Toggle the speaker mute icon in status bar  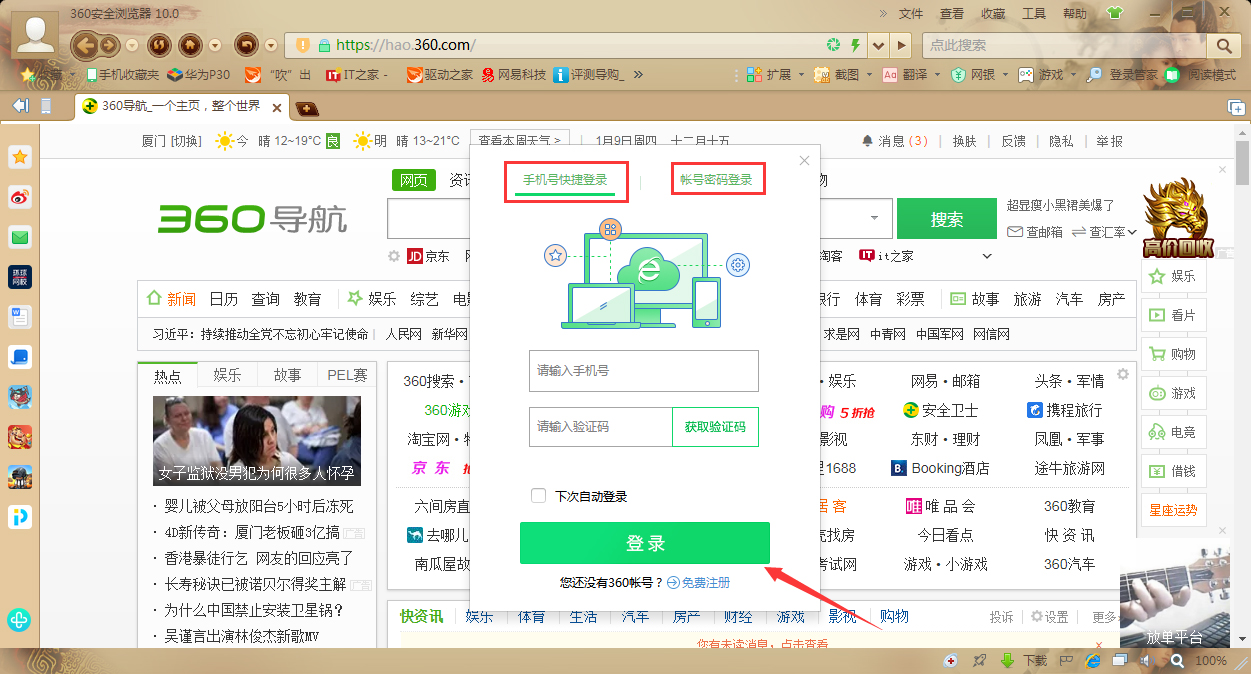point(1145,660)
